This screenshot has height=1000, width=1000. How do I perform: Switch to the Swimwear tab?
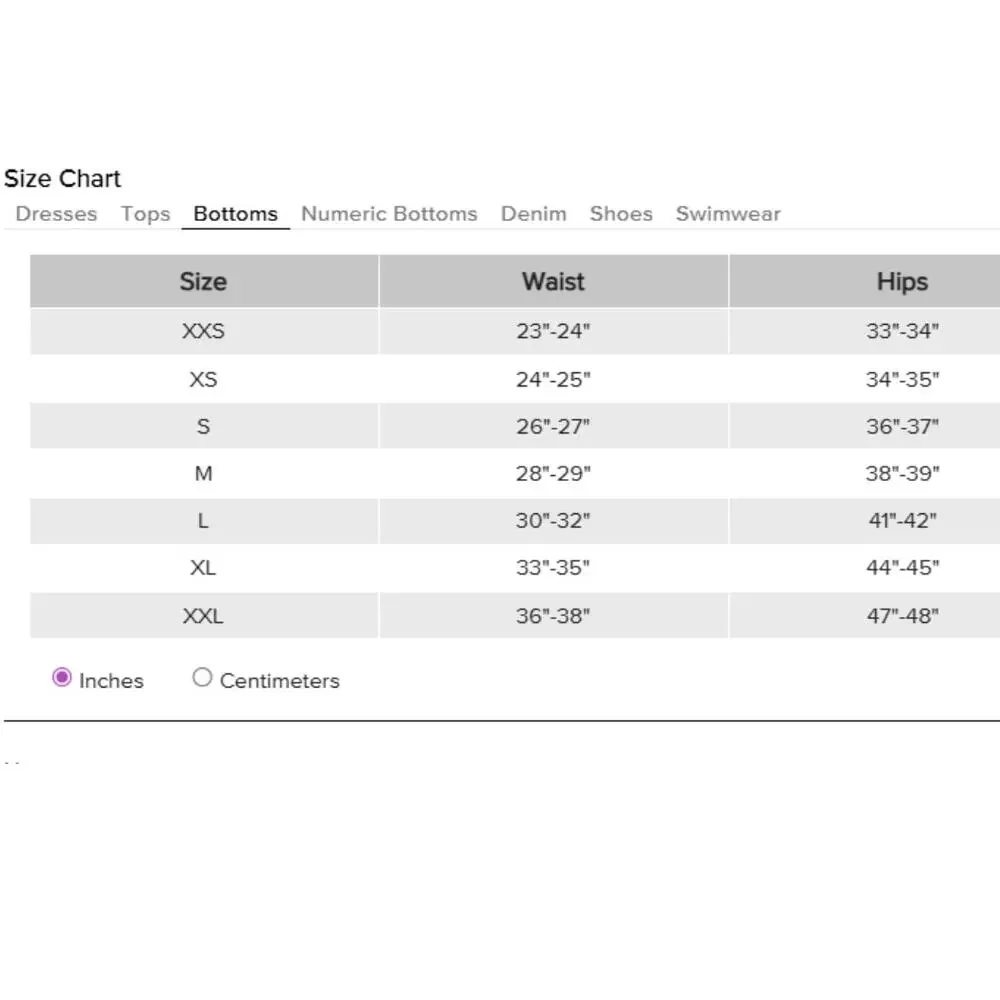point(728,214)
